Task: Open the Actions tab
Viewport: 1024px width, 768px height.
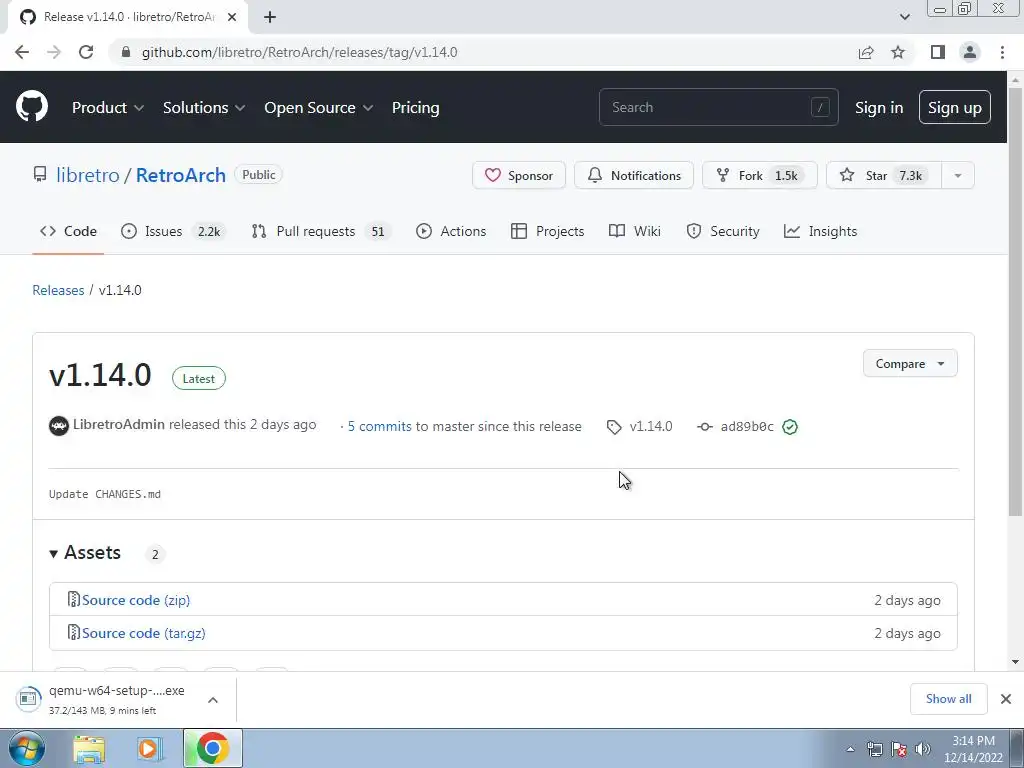Action: 451,231
